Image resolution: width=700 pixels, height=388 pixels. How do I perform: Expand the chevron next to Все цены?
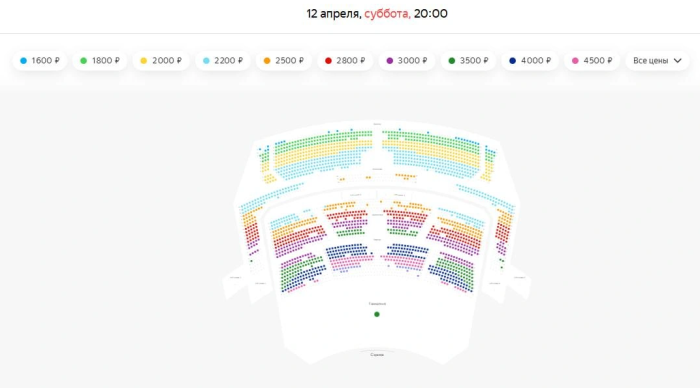click(x=678, y=61)
